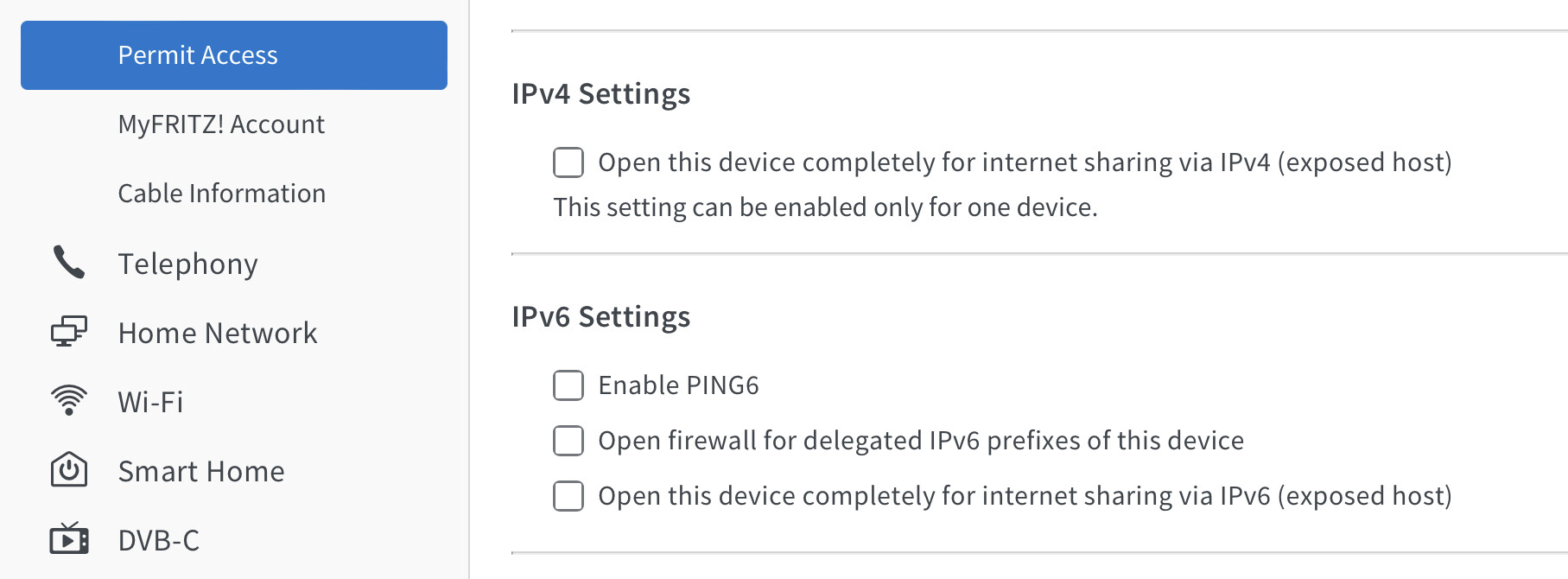Expand the Wi-Fi text label

coord(151,402)
